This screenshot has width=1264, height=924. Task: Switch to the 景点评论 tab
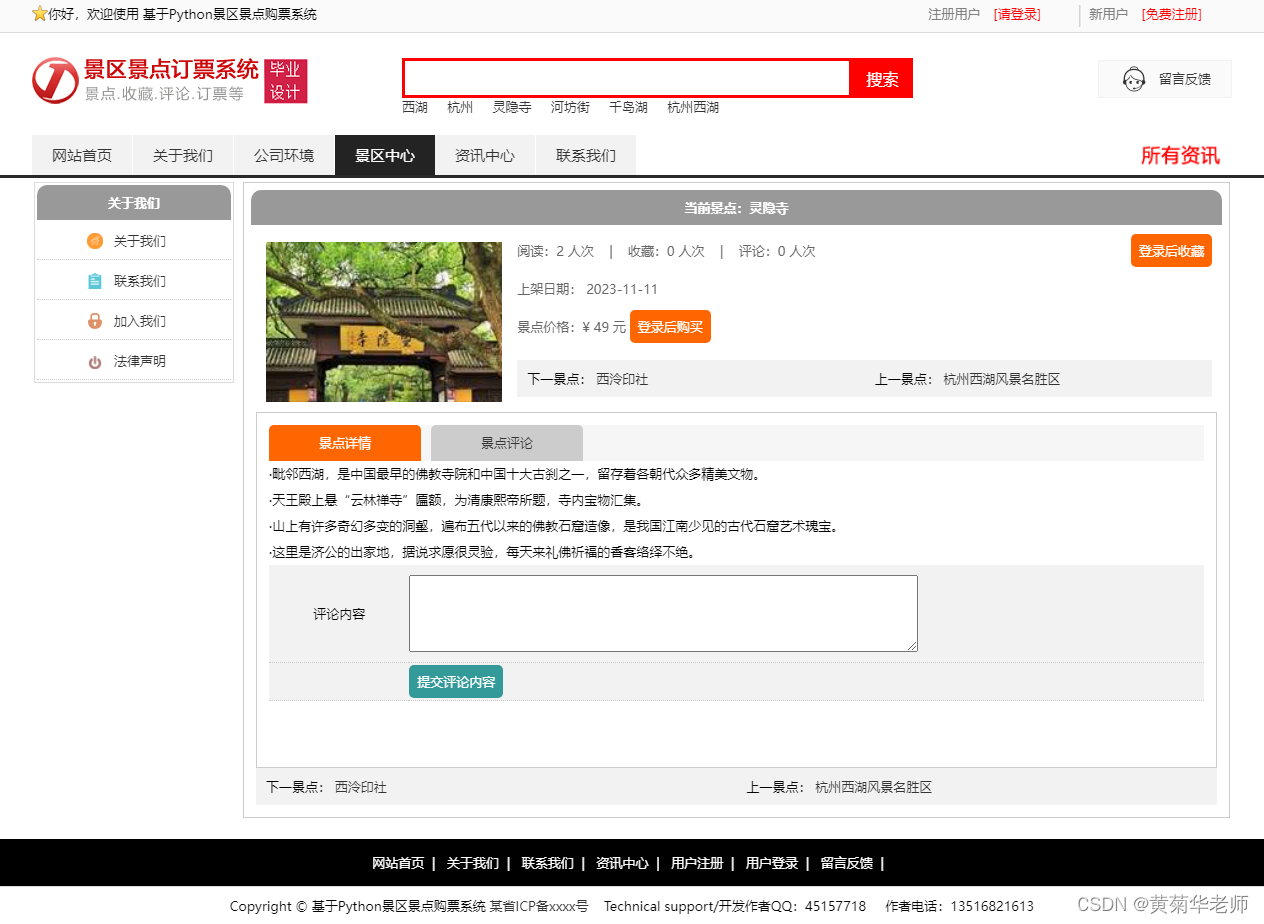[506, 443]
